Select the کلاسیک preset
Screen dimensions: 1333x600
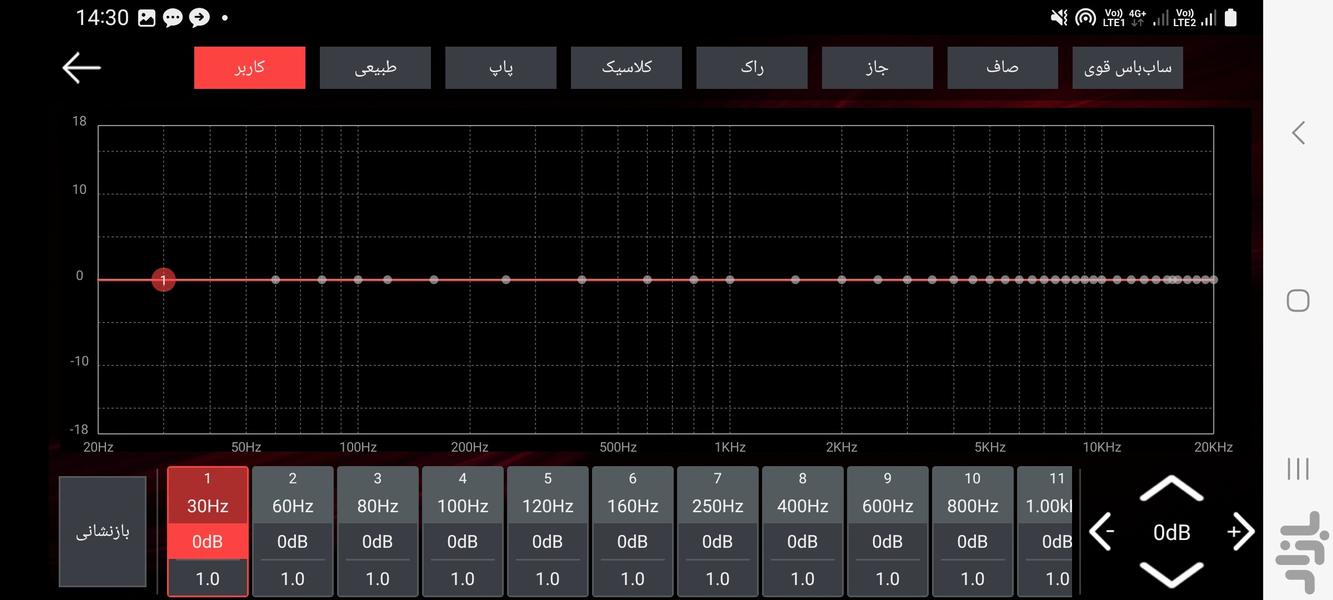click(626, 68)
